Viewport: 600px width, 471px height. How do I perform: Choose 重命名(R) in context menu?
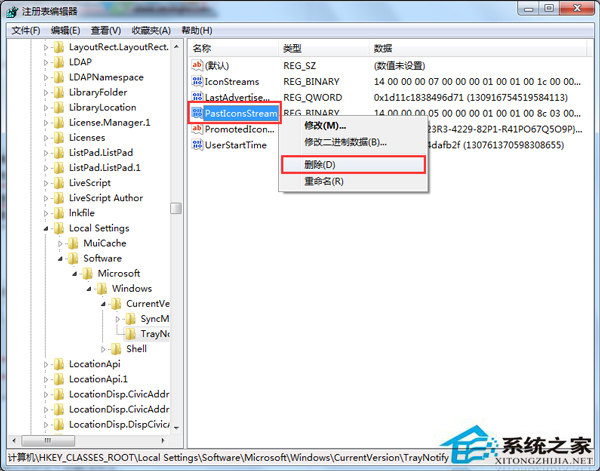click(x=353, y=181)
